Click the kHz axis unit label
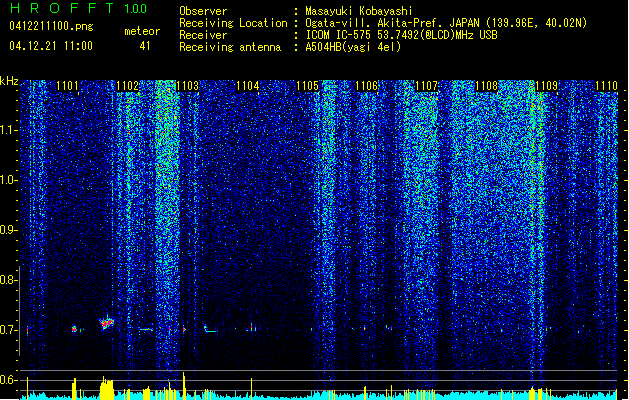629x400 pixels. [9, 81]
